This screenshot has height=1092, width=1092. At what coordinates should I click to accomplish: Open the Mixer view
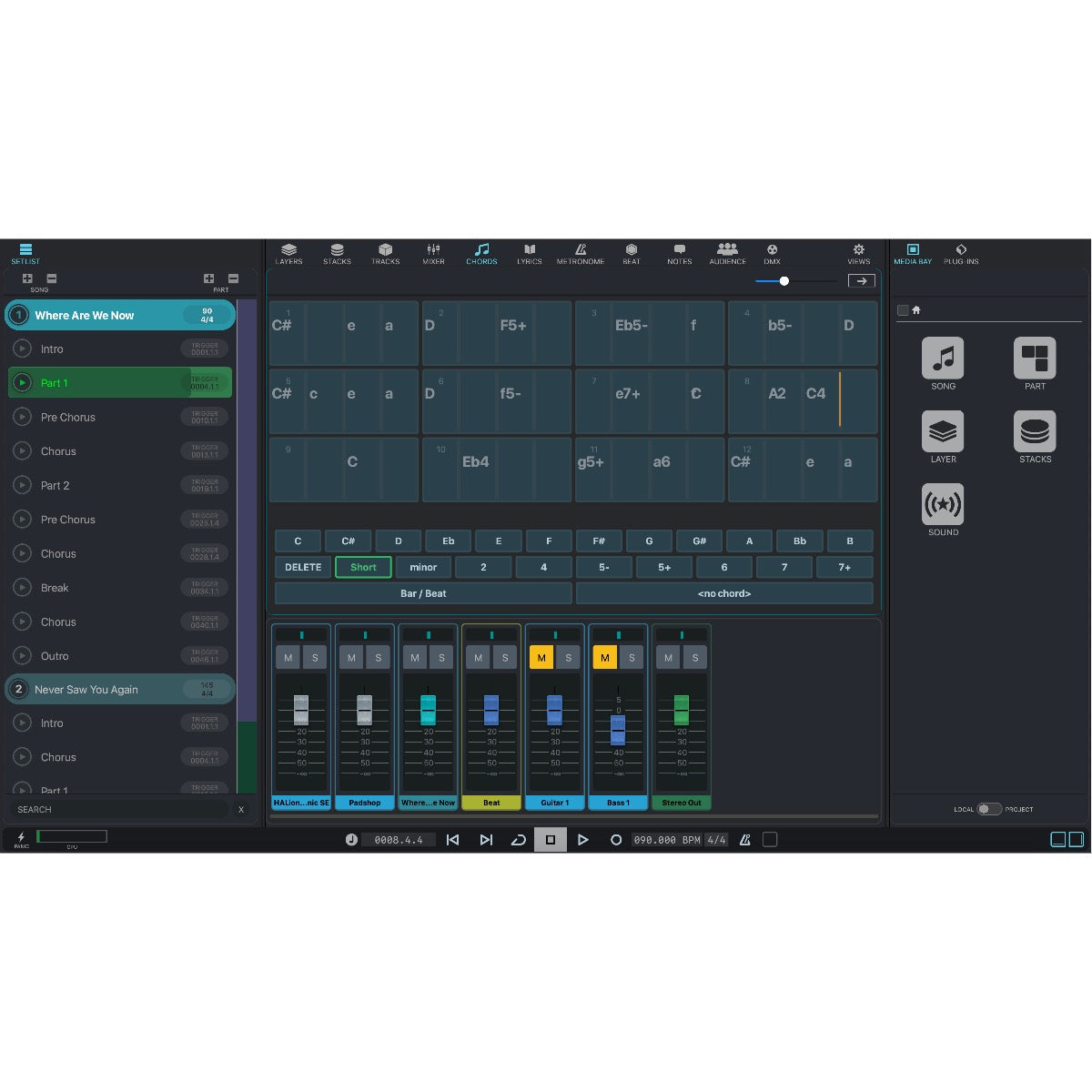[433, 254]
